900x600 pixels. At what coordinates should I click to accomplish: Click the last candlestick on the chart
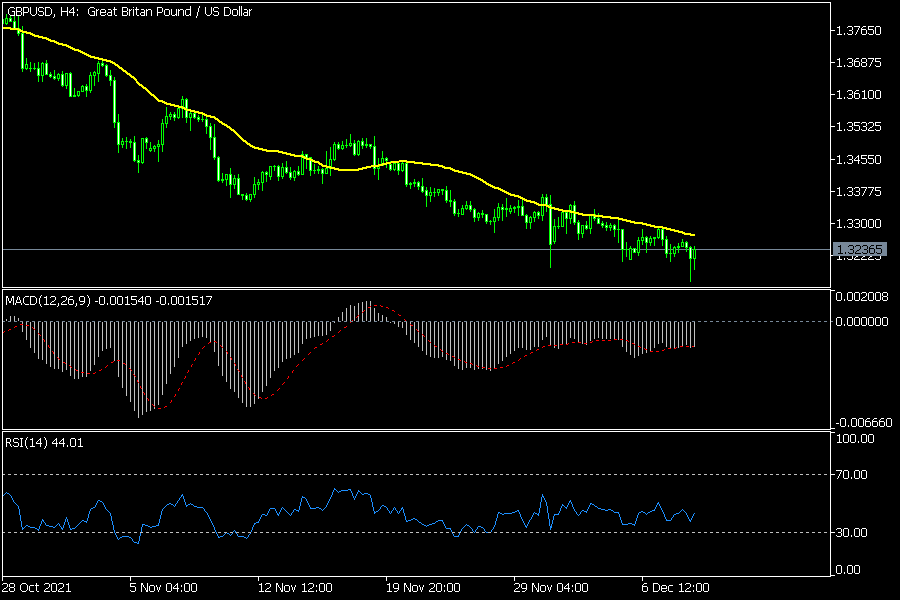(x=695, y=253)
